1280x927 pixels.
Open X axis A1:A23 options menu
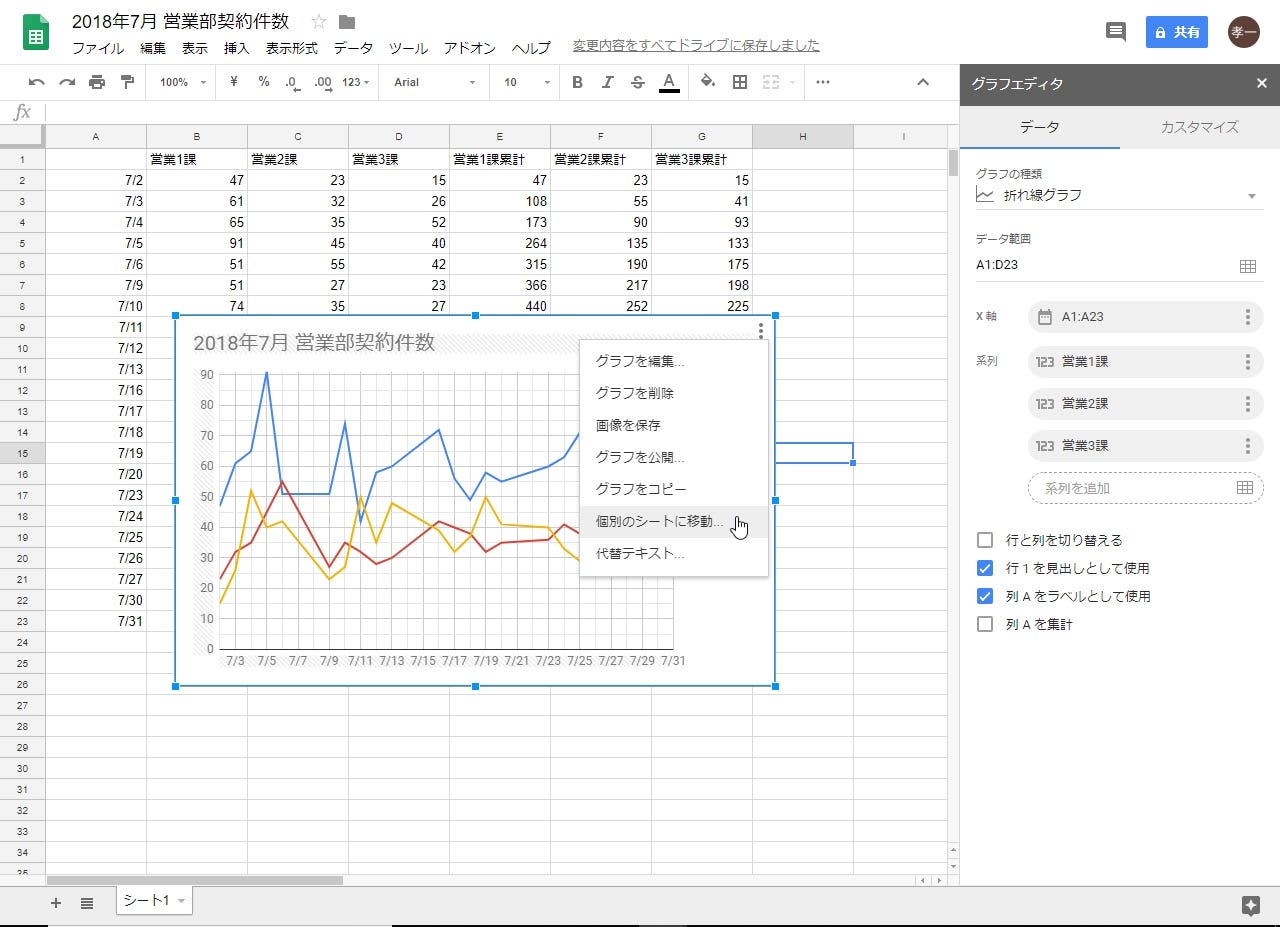tap(1247, 317)
